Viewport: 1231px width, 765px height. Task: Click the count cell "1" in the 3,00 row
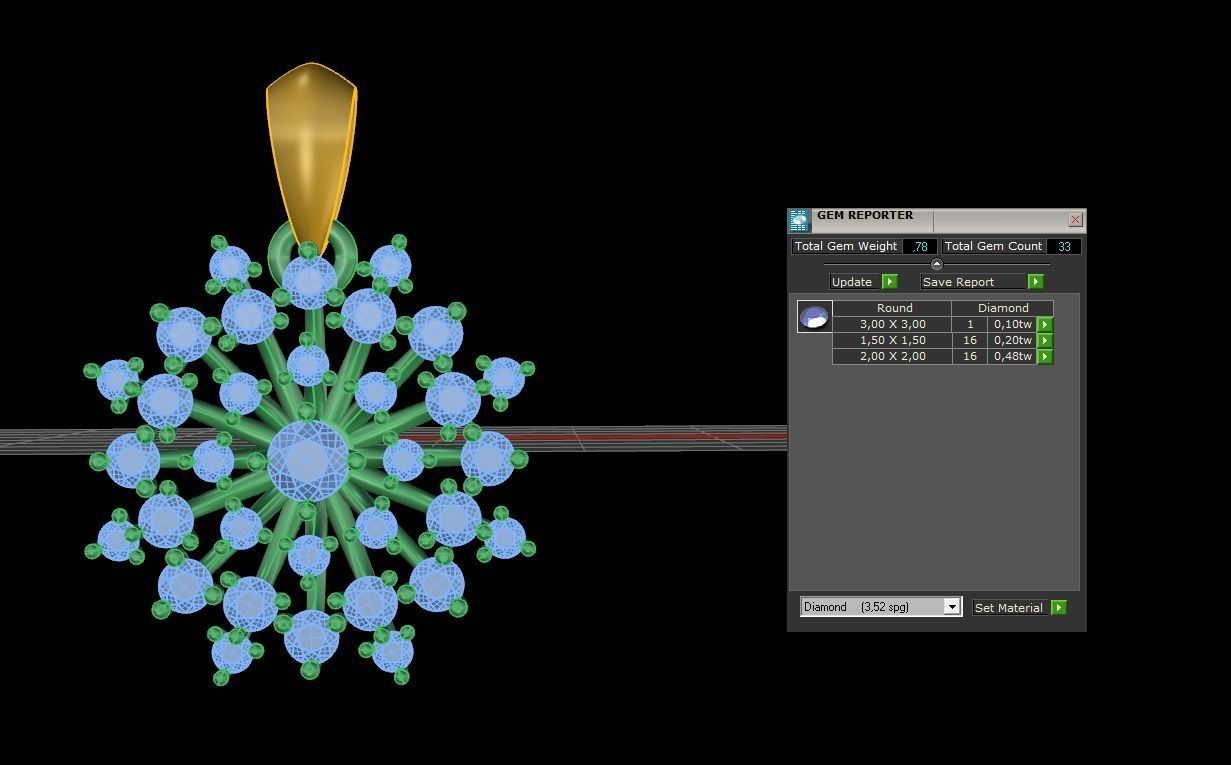969,324
